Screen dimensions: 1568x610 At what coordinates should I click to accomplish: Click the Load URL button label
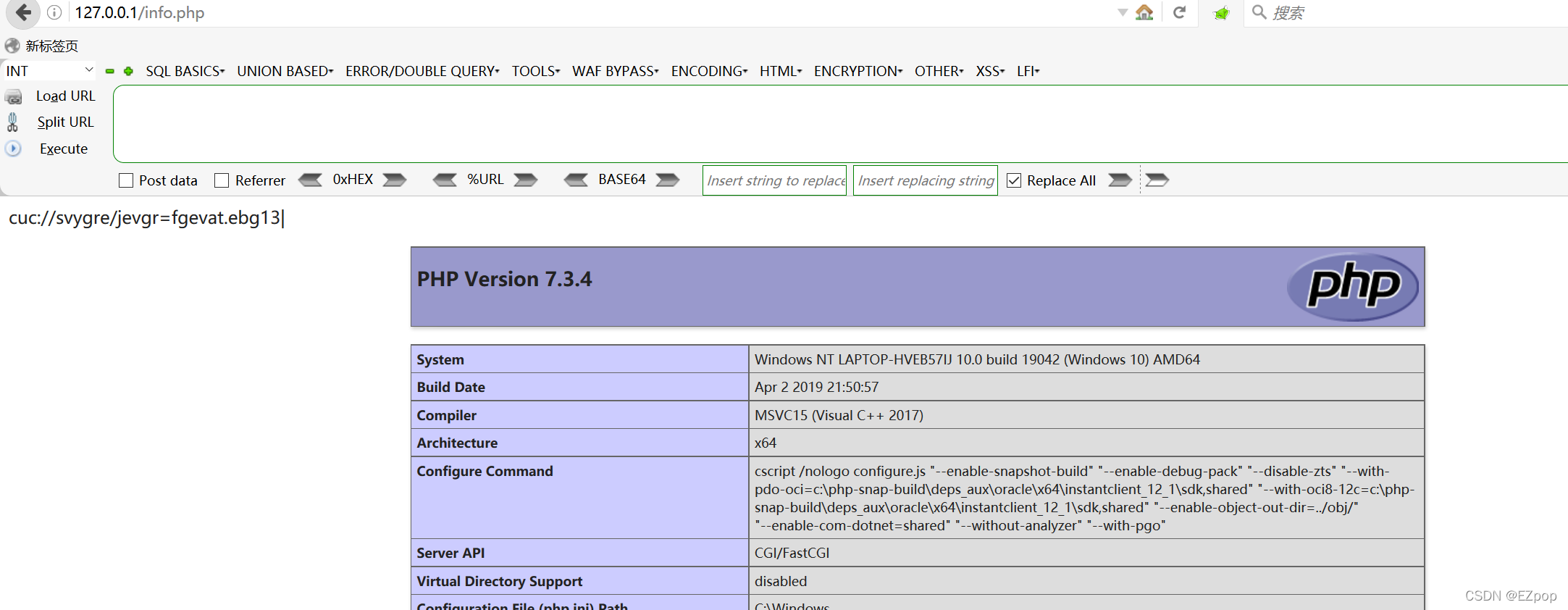click(x=65, y=96)
